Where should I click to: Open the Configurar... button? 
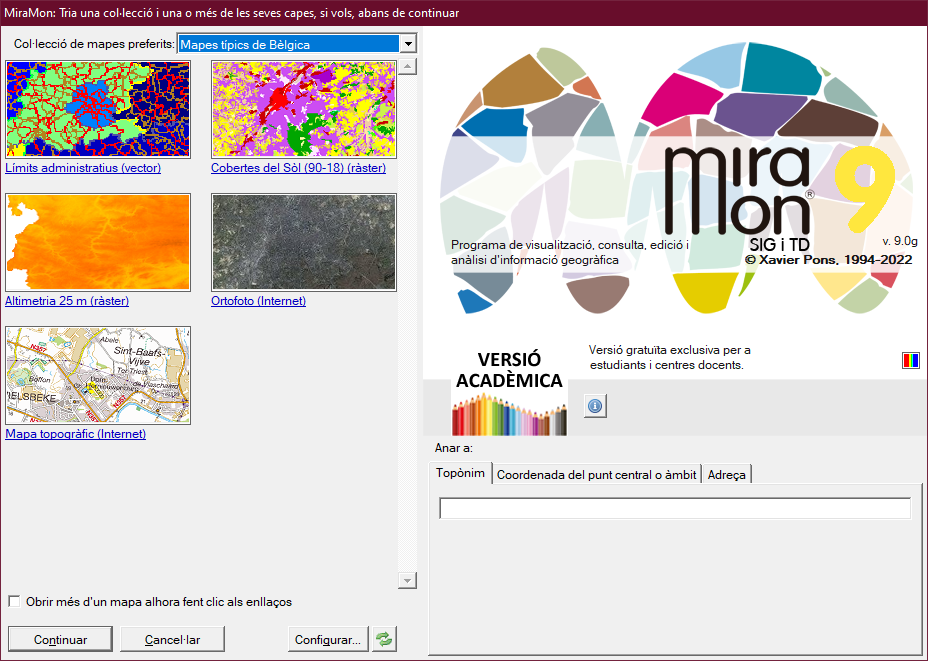[x=328, y=639]
